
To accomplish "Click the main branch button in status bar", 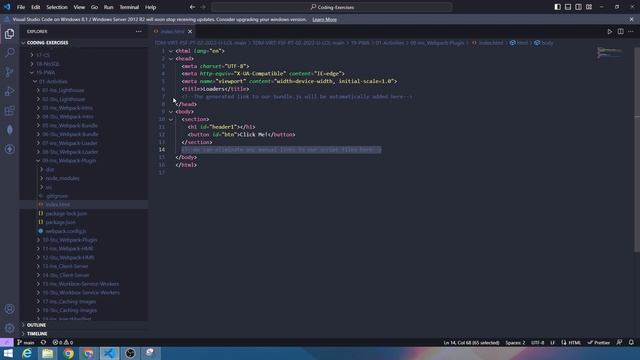I will [x=26, y=342].
